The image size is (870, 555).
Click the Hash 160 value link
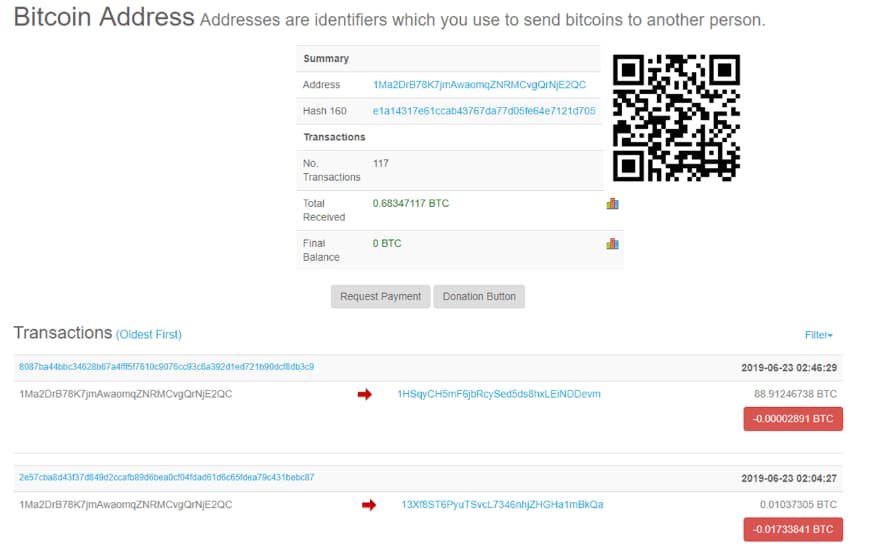484,111
